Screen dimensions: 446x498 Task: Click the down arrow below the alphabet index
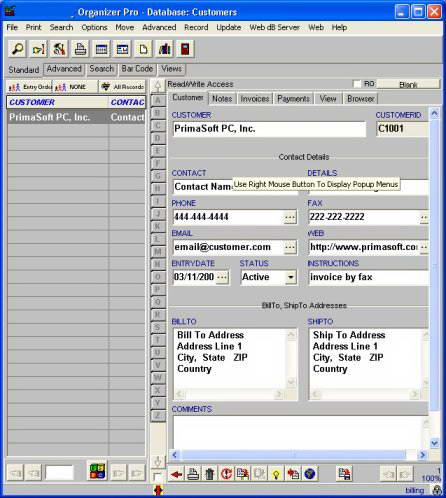[158, 461]
